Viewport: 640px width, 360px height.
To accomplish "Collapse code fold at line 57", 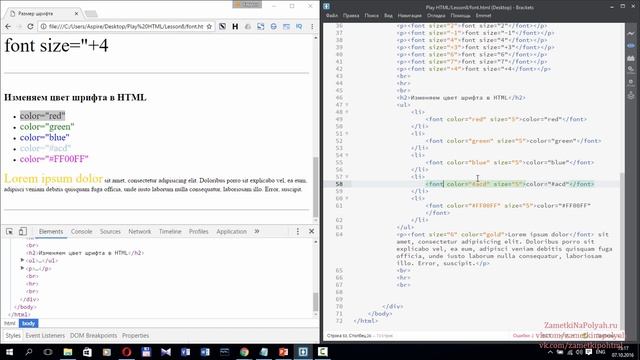I will click(347, 177).
